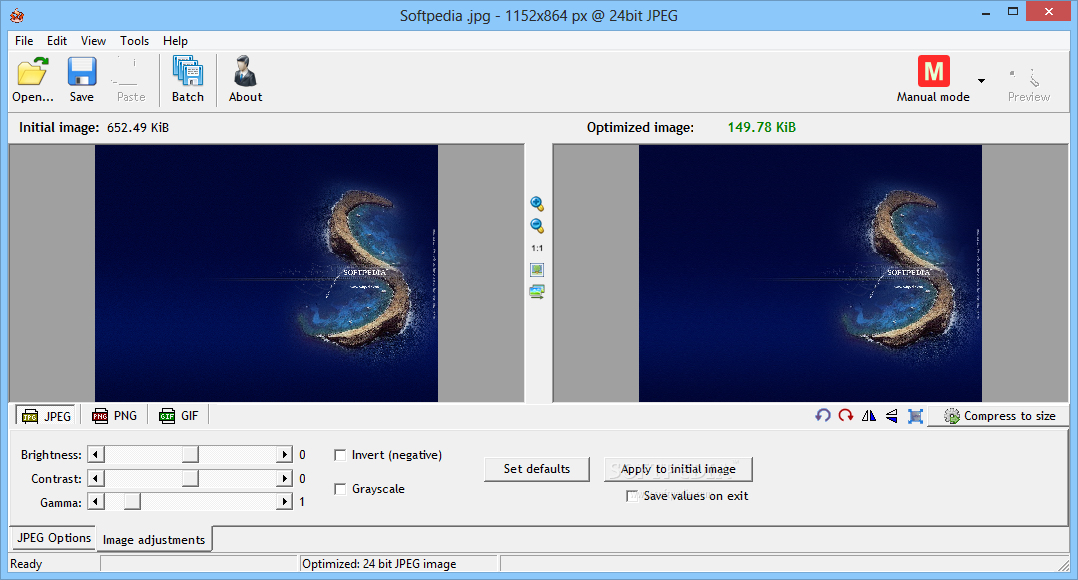Launch Batch processing mode
The image size is (1078, 580).
[x=188, y=80]
